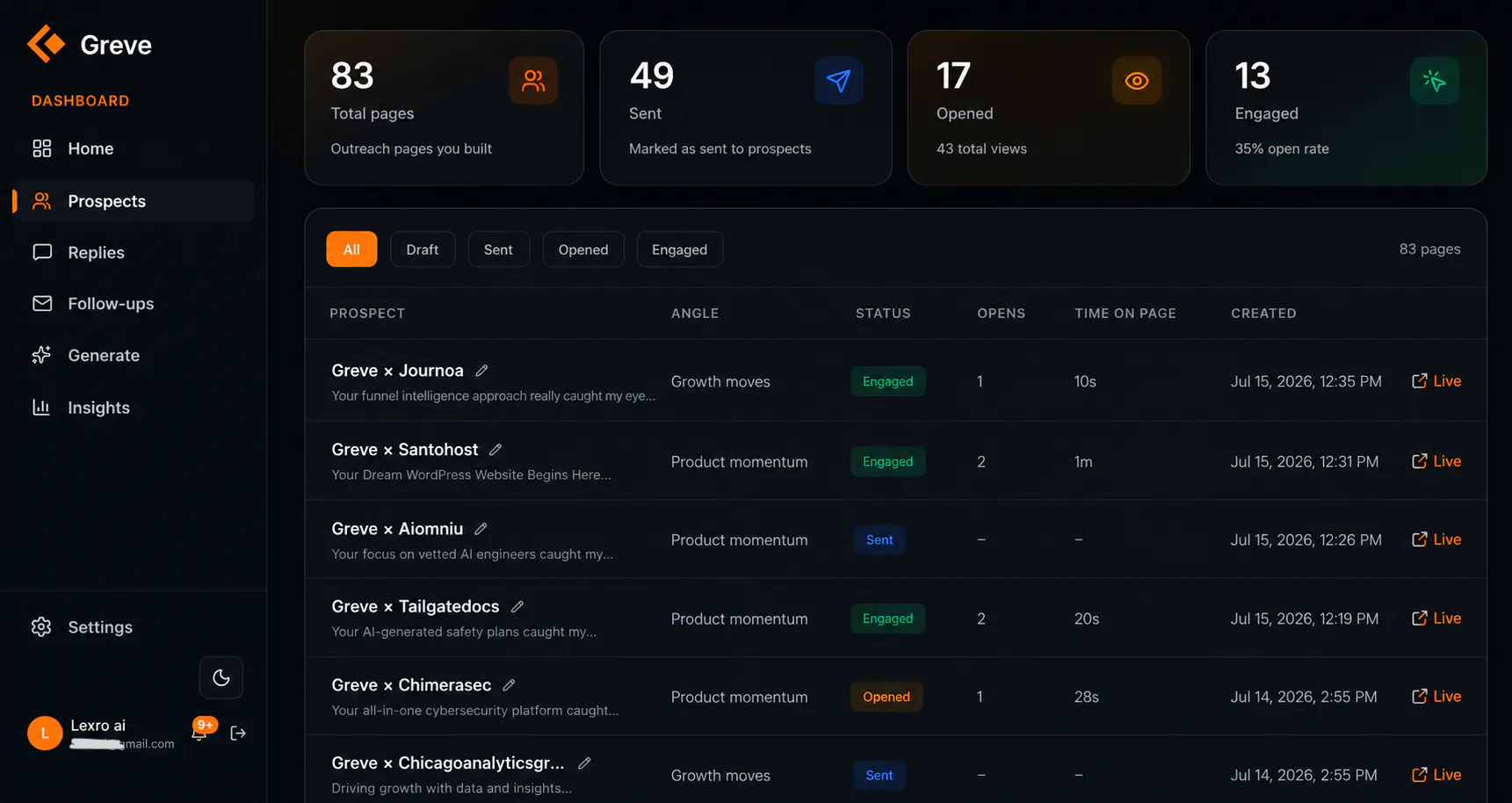Filter prospects by Sent

(x=498, y=250)
